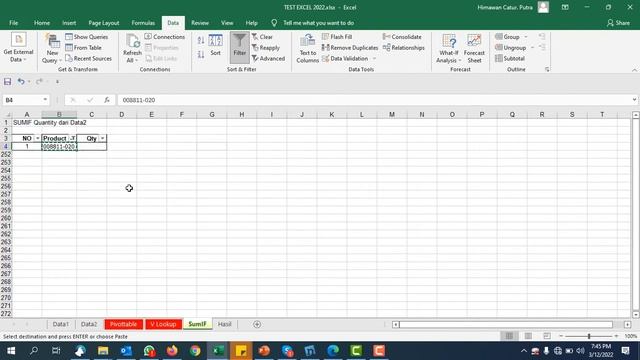The height and width of the screenshot is (360, 640).
Task: Expand the formula bar
Action: (x=634, y=100)
